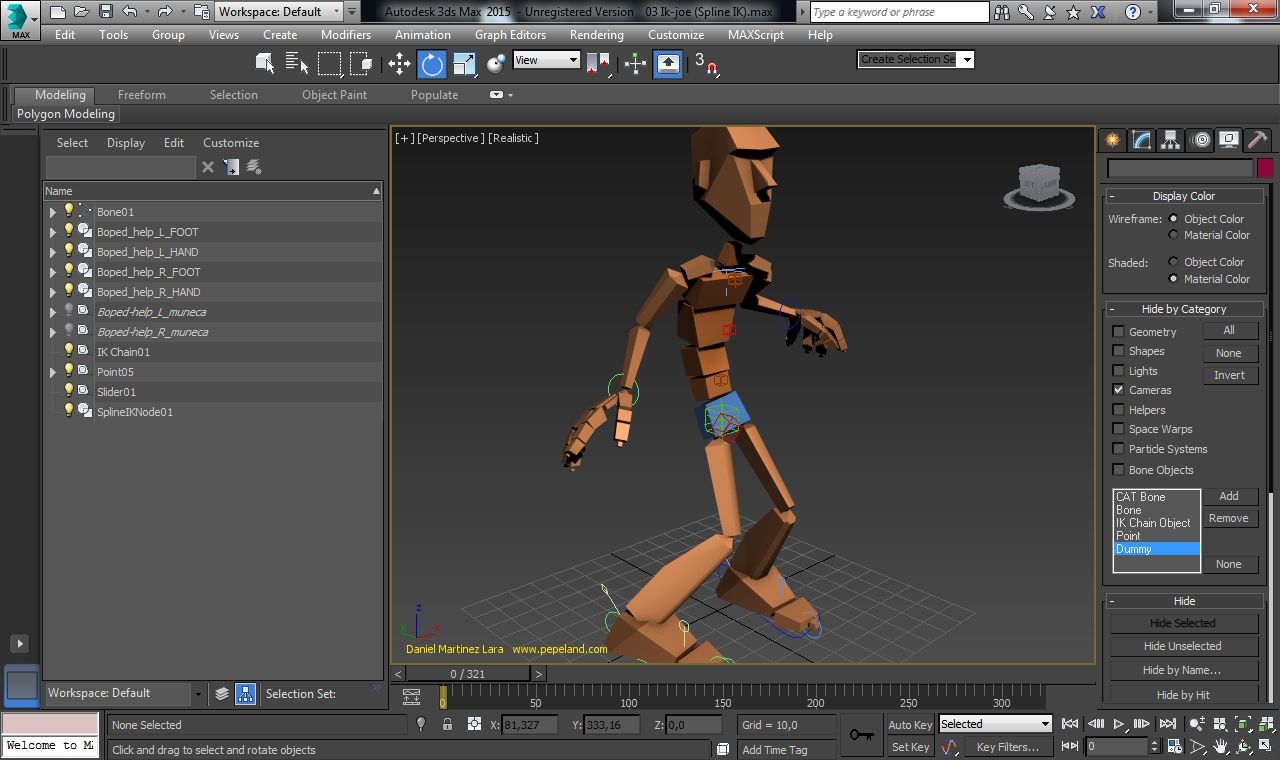Open the View reference coordinate dropdown

(x=546, y=60)
